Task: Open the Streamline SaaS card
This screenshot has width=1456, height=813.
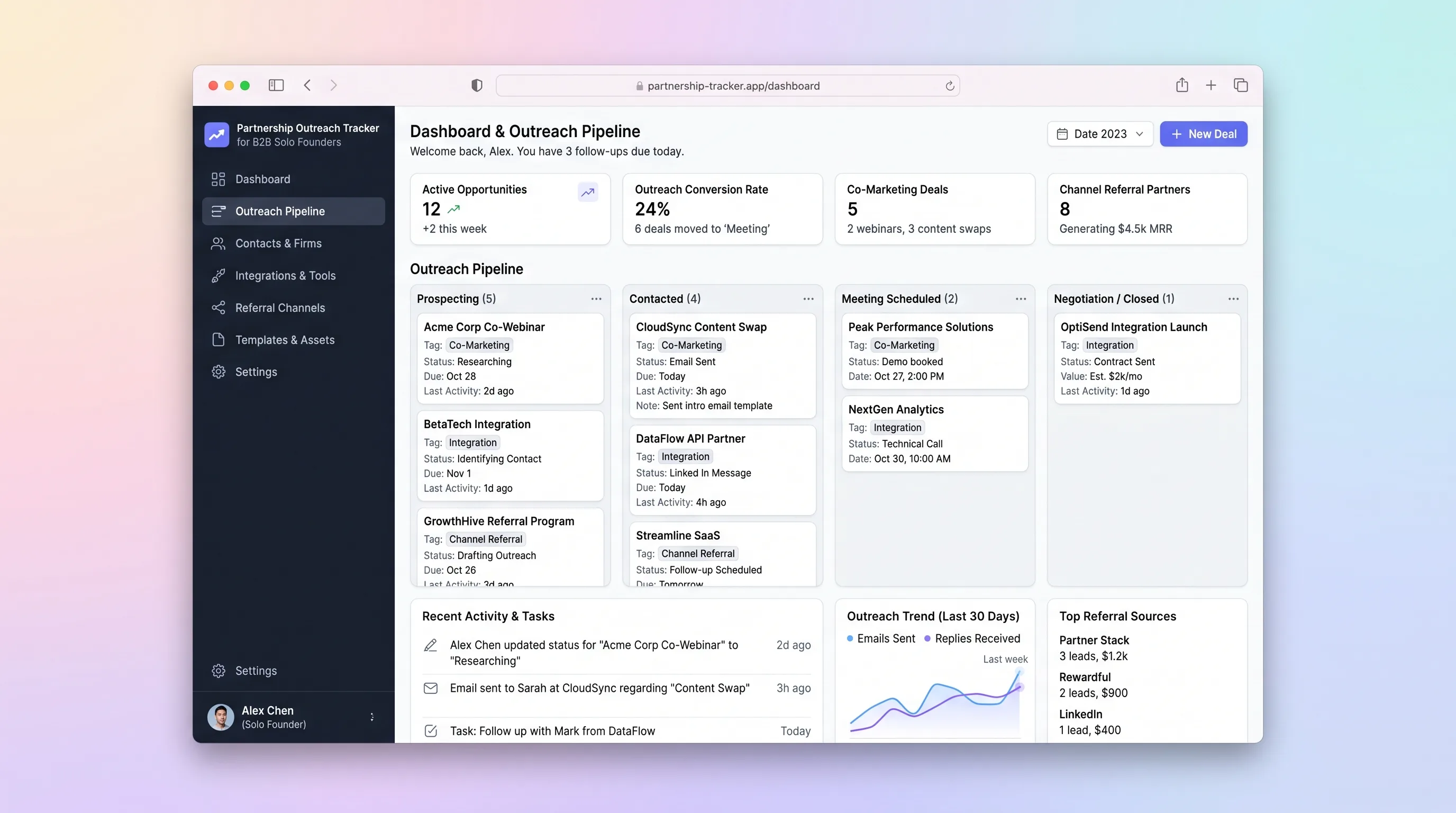Action: tap(722, 554)
